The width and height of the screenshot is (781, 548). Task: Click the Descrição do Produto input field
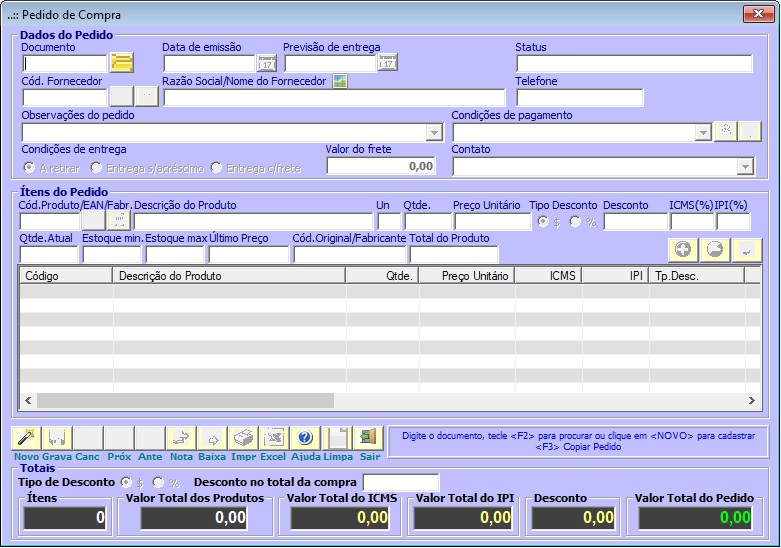(x=253, y=221)
